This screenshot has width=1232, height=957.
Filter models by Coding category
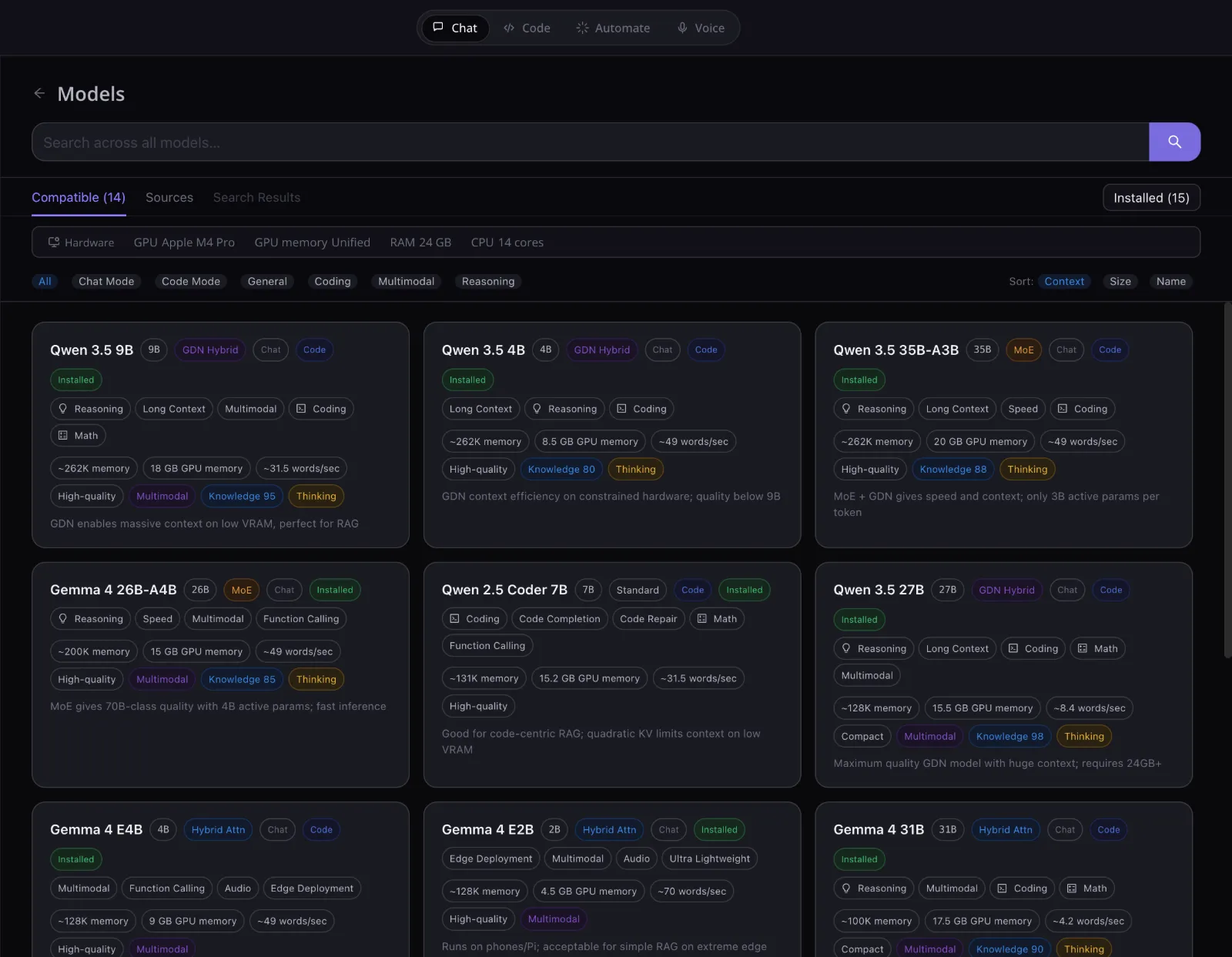point(333,281)
